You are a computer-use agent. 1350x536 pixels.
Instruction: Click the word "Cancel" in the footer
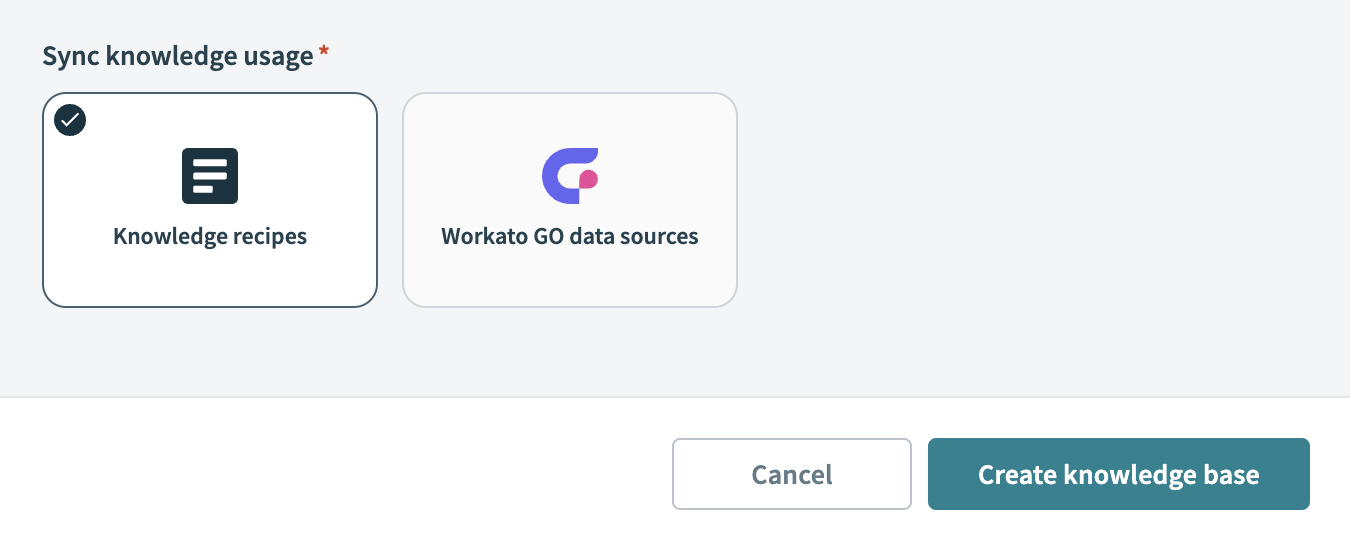click(x=792, y=474)
